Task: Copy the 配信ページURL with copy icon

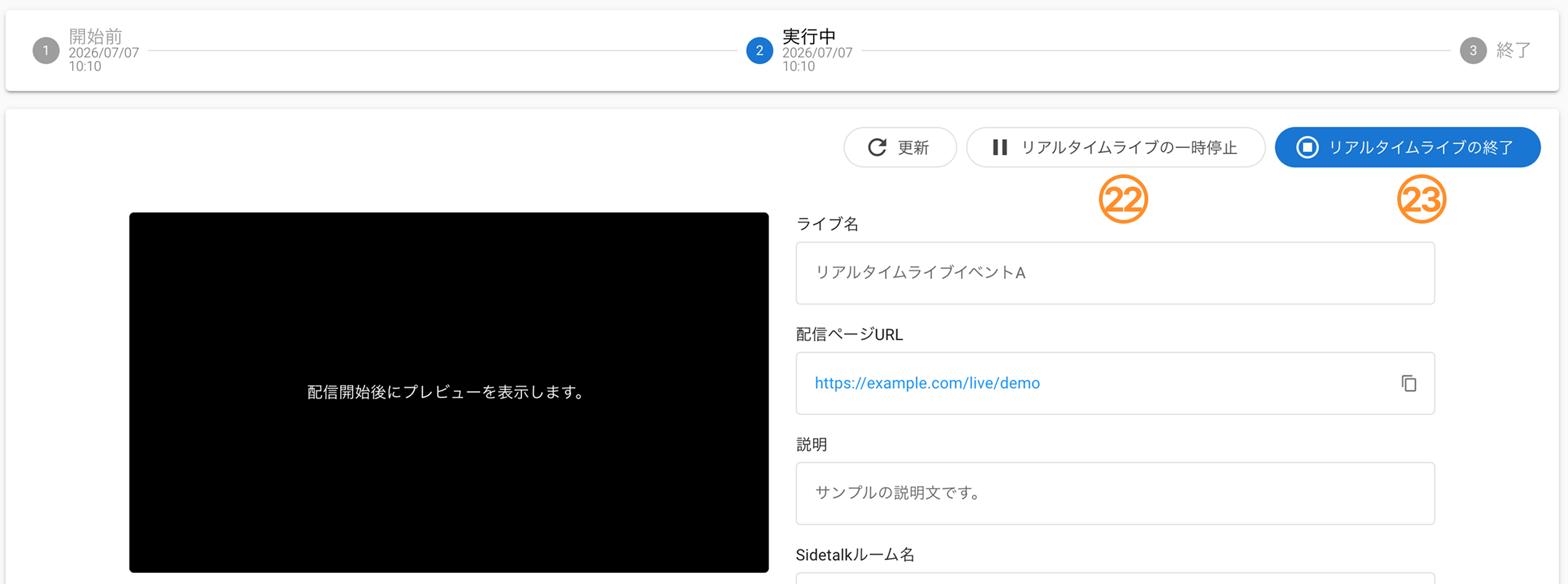Action: pos(1409,383)
